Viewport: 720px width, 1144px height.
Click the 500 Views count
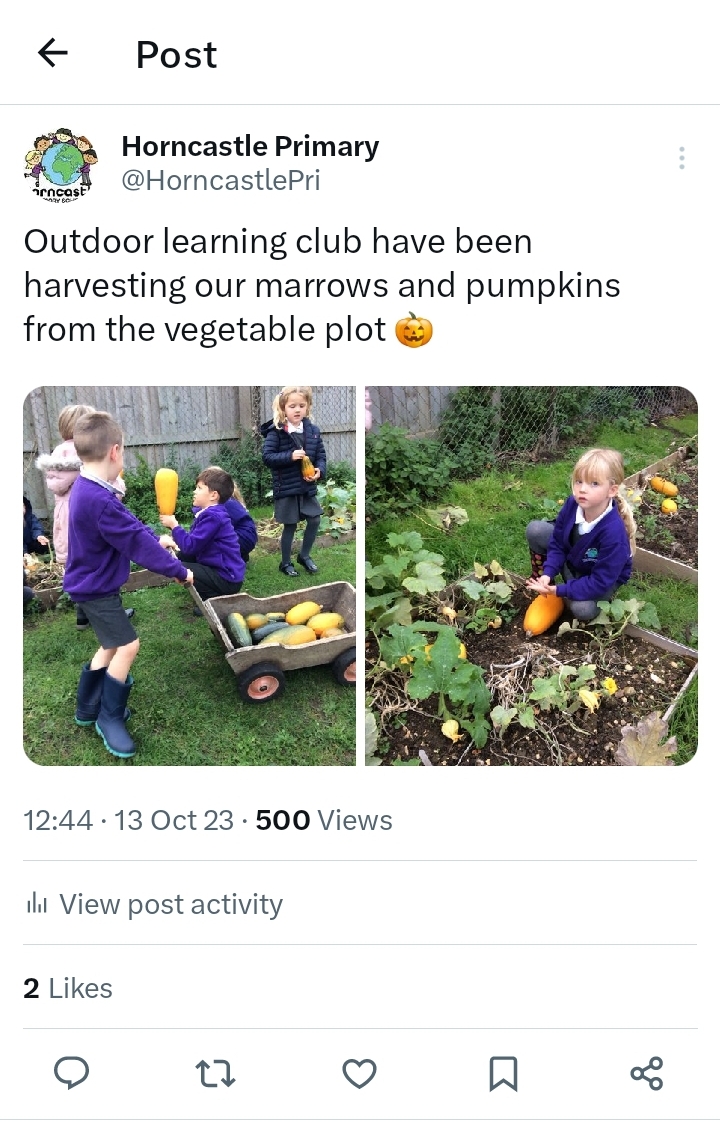(324, 820)
